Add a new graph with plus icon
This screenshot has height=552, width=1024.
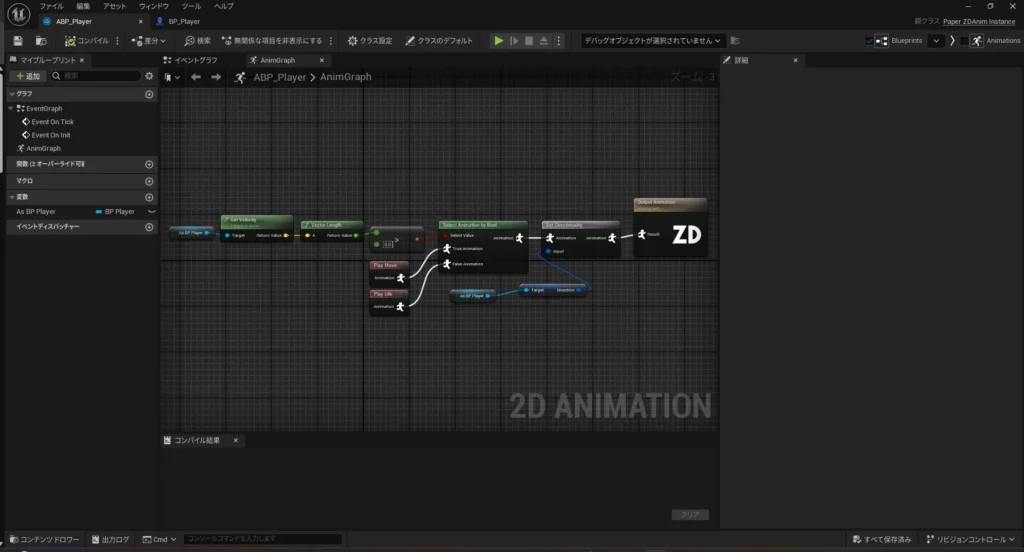coord(149,95)
